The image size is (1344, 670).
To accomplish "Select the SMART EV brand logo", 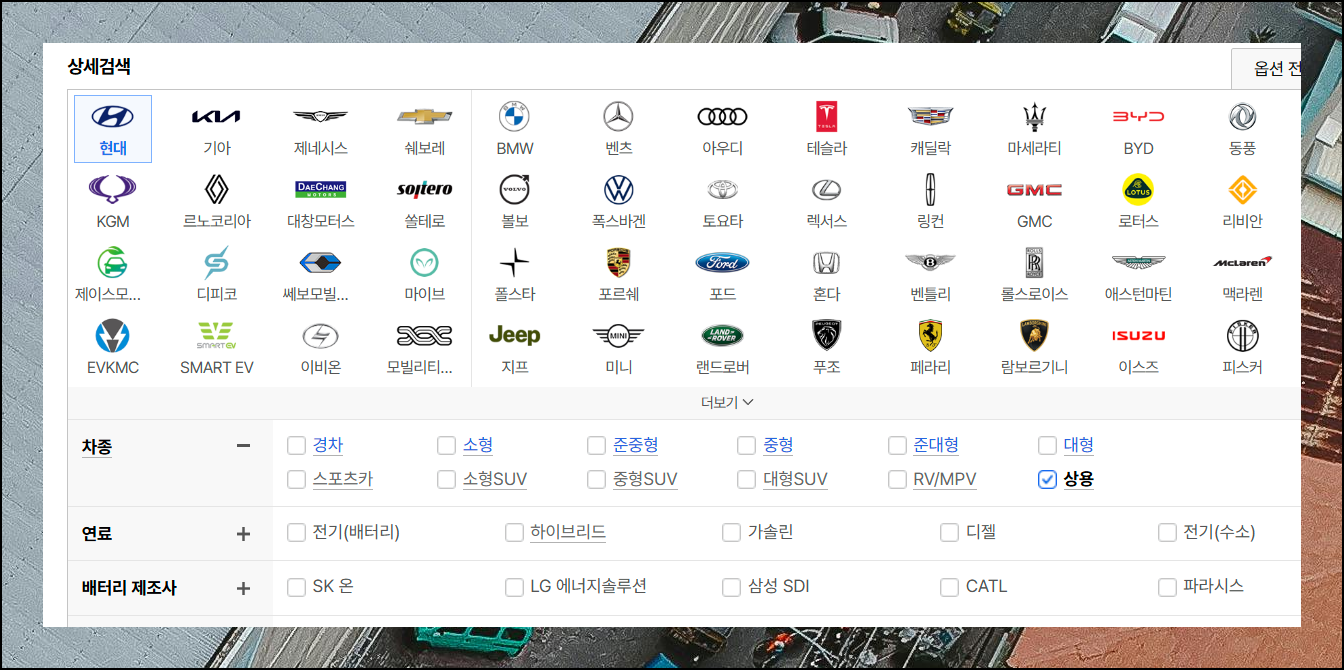I will (x=216, y=336).
